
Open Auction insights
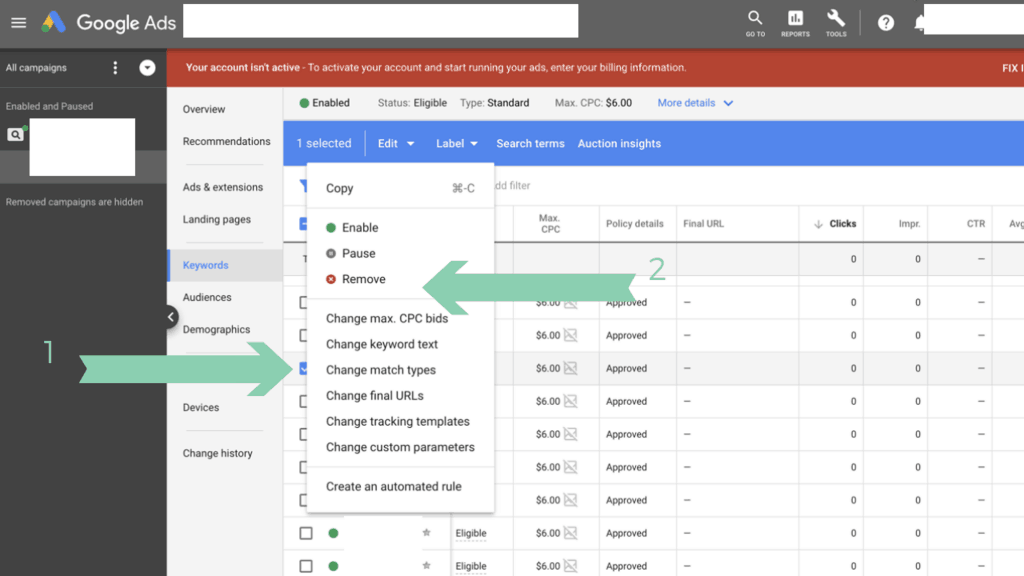pos(619,143)
